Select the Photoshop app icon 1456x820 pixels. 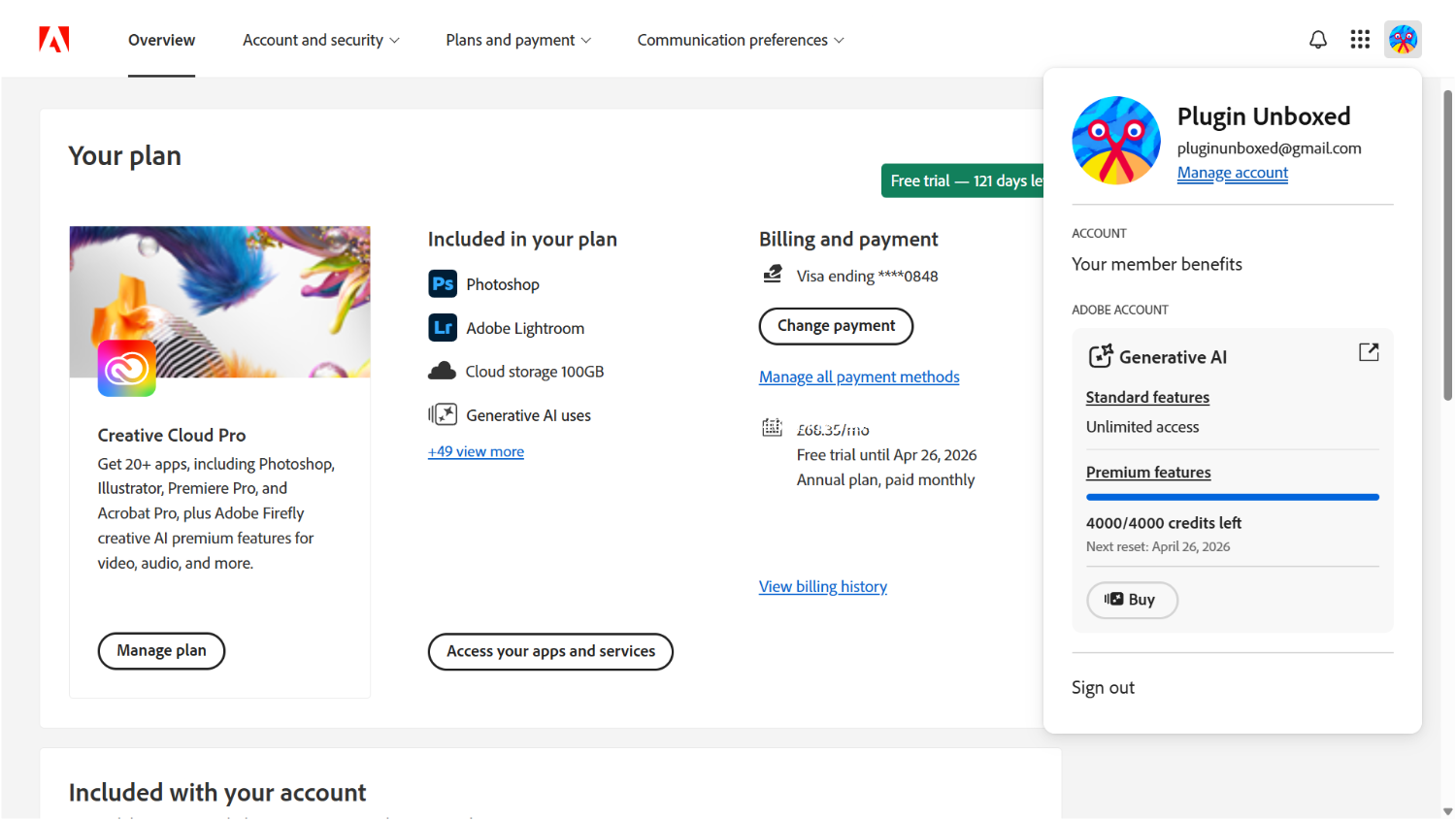443,283
